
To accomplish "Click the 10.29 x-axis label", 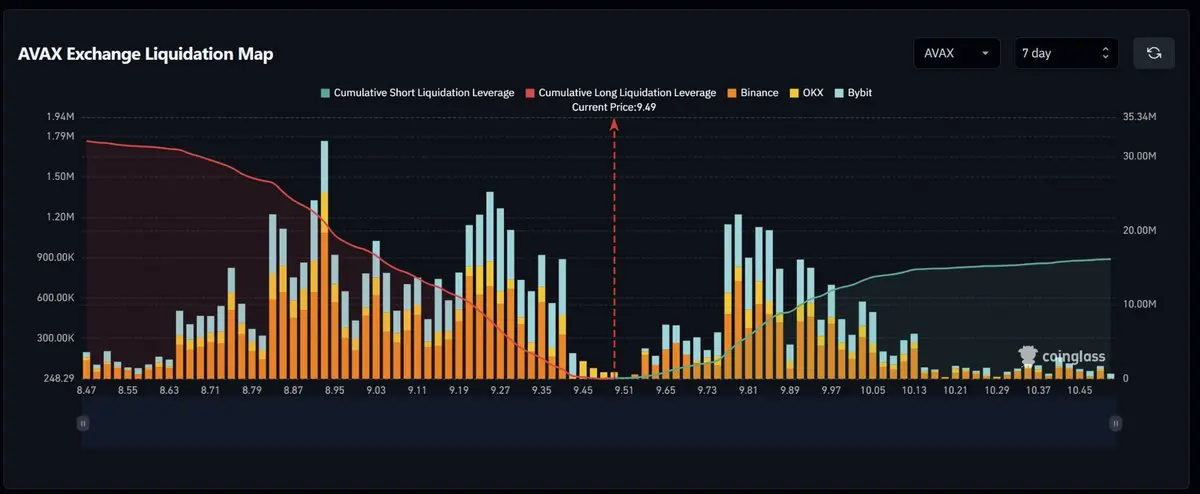I will click(x=997, y=391).
